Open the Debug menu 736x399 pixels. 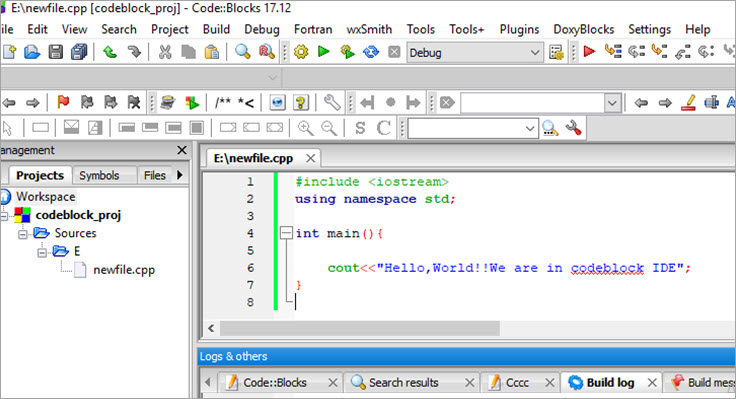[261, 29]
